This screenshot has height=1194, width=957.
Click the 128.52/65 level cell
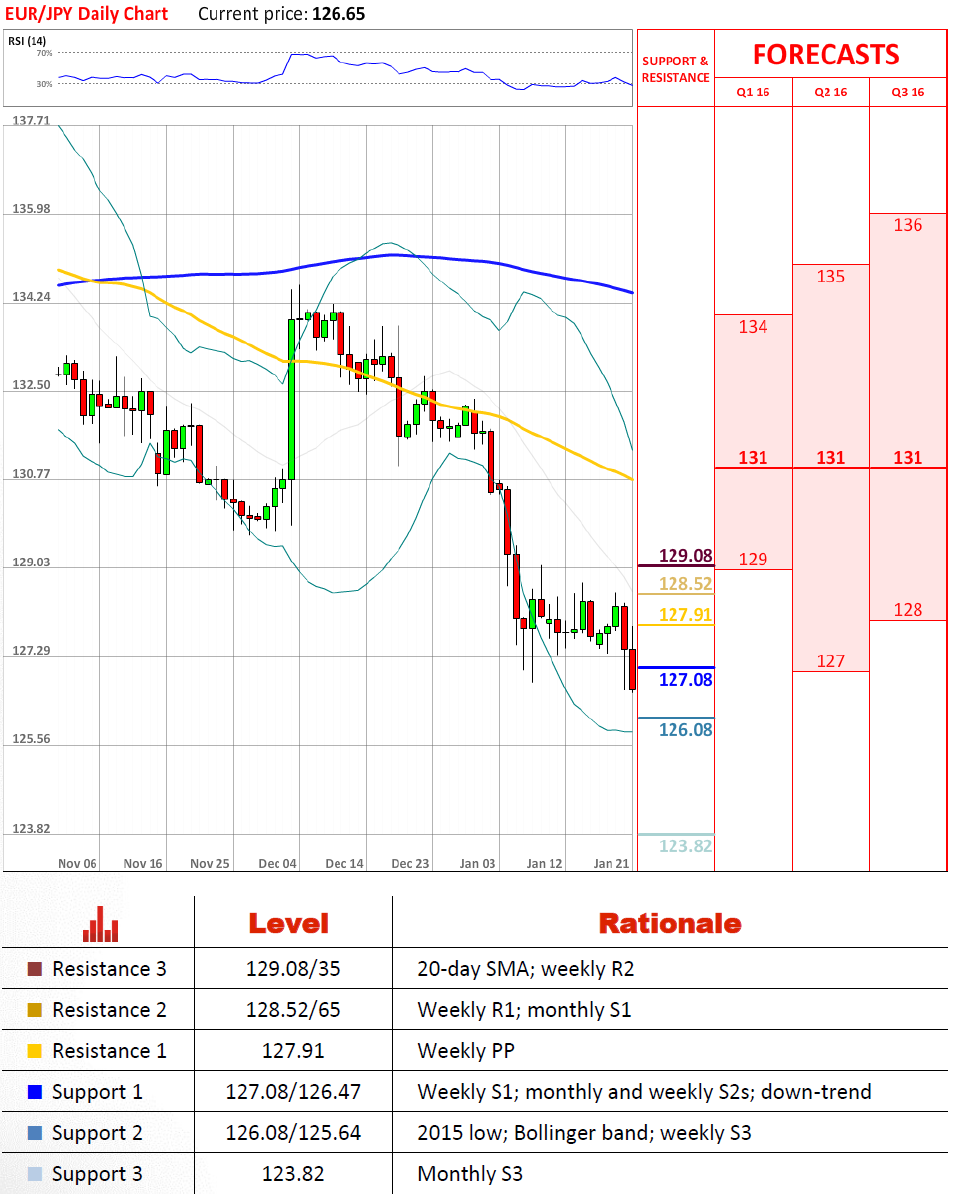[293, 1010]
